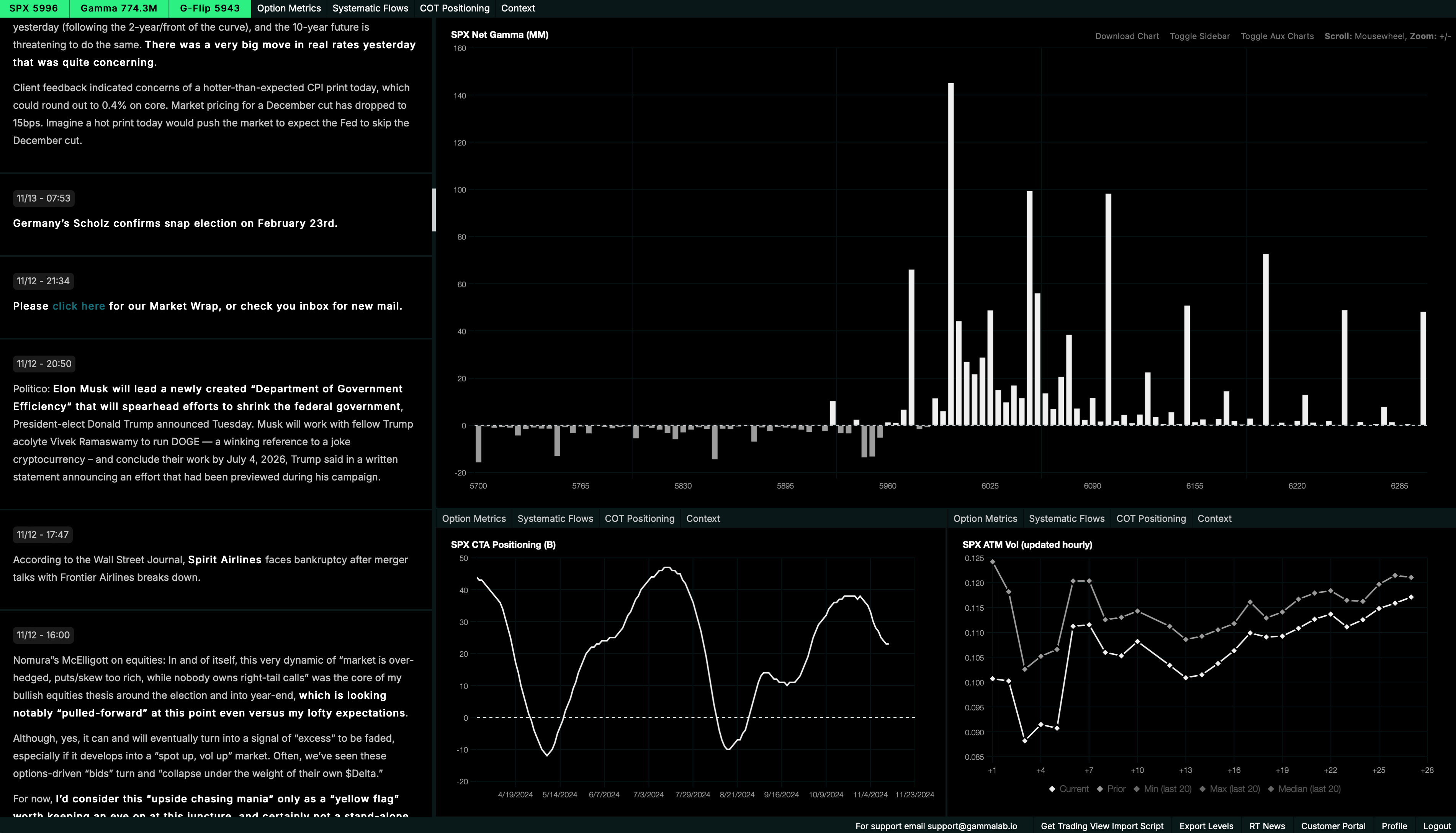Click Get Trading View Import Script
The width and height of the screenshot is (1456, 833).
tap(1102, 826)
